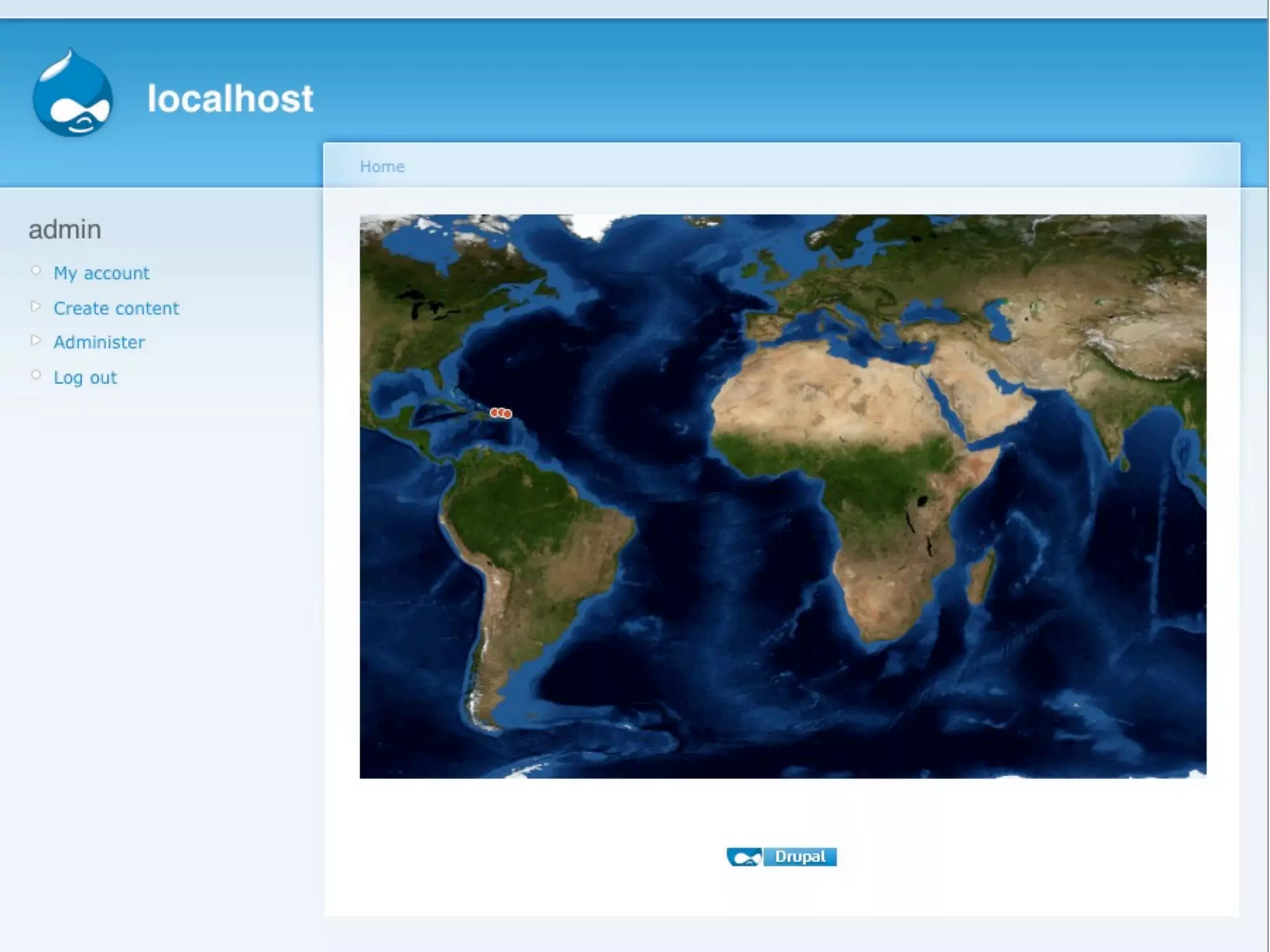Open the Create content menu item

pyautogui.click(x=116, y=309)
